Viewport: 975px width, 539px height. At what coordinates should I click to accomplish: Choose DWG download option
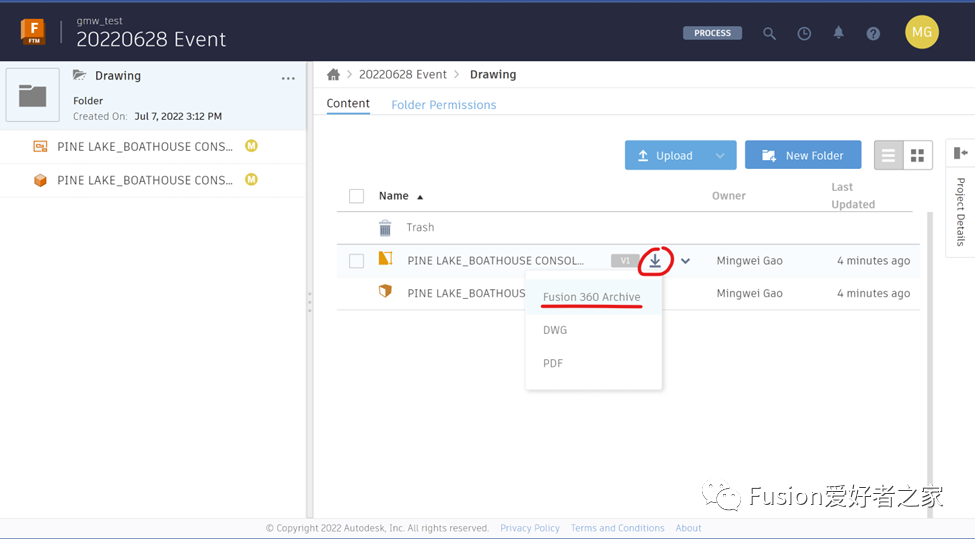[555, 330]
